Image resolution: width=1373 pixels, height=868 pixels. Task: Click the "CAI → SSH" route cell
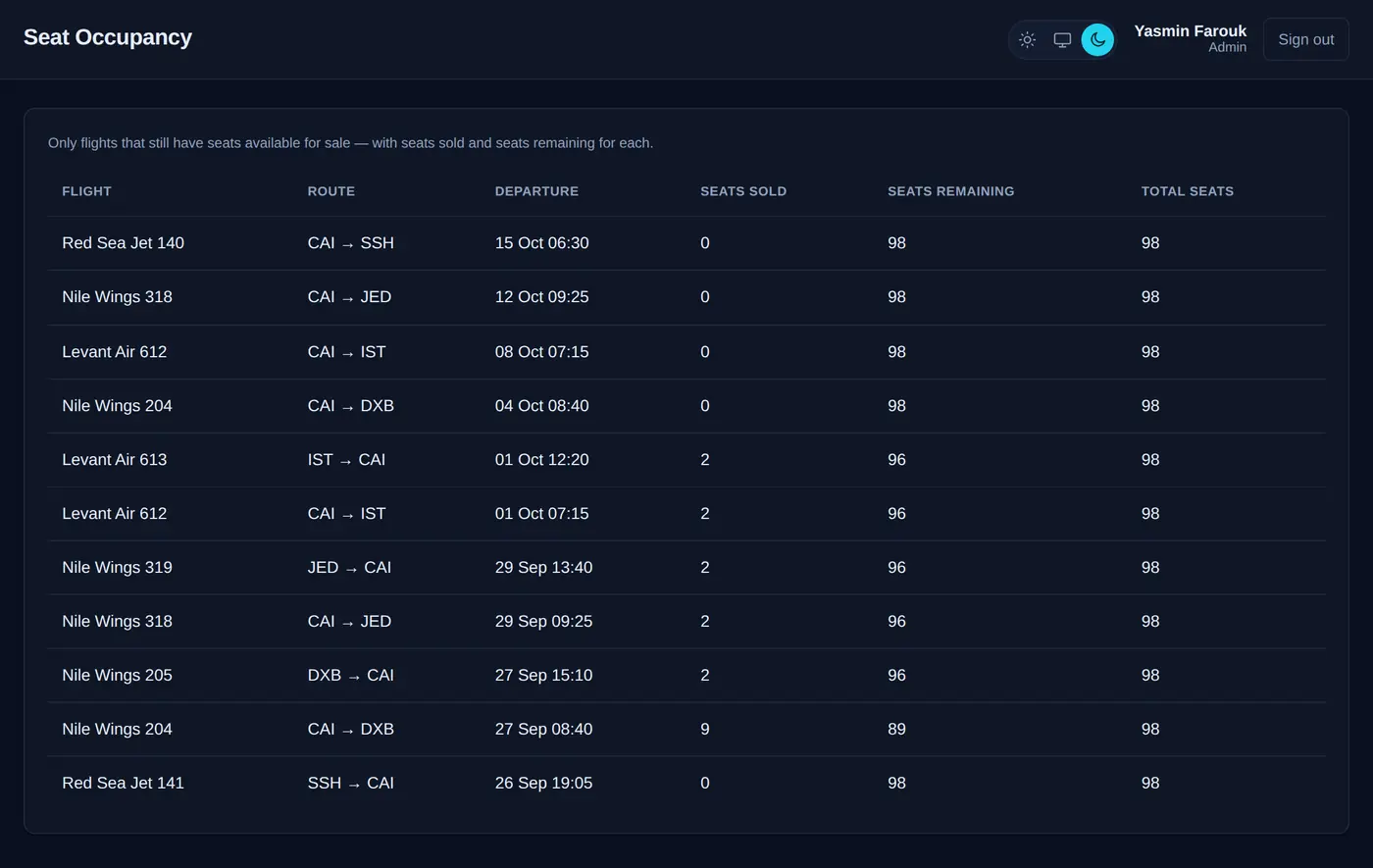pyautogui.click(x=351, y=243)
